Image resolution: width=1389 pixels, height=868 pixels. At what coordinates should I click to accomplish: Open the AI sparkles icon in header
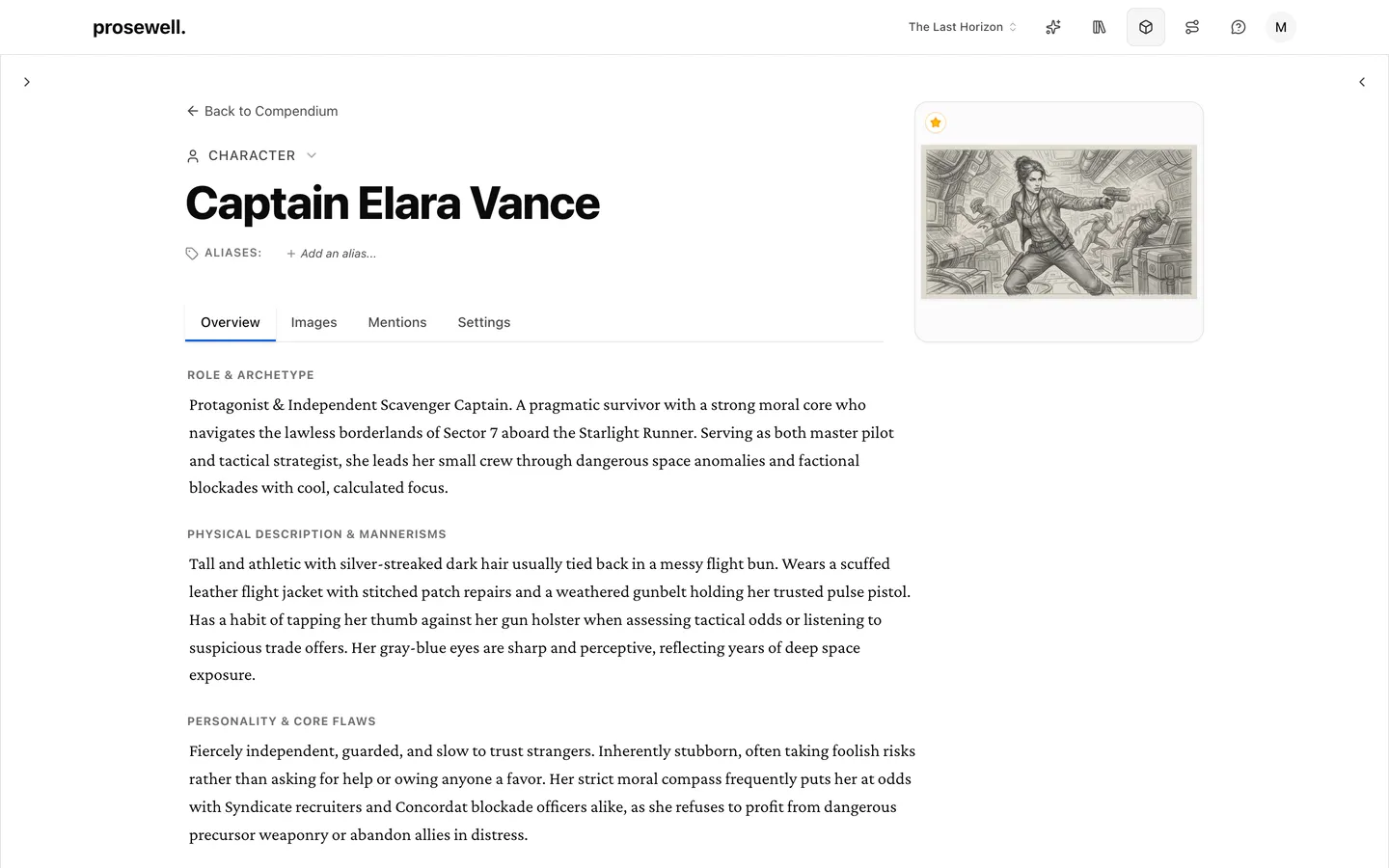click(1053, 27)
